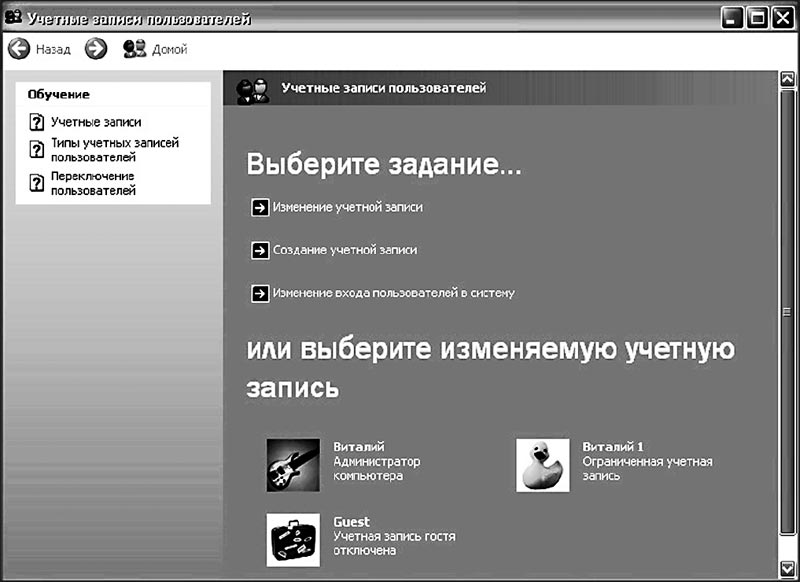Choose Изменение входа пользователей в систему
The image size is (800, 582).
[x=393, y=293]
